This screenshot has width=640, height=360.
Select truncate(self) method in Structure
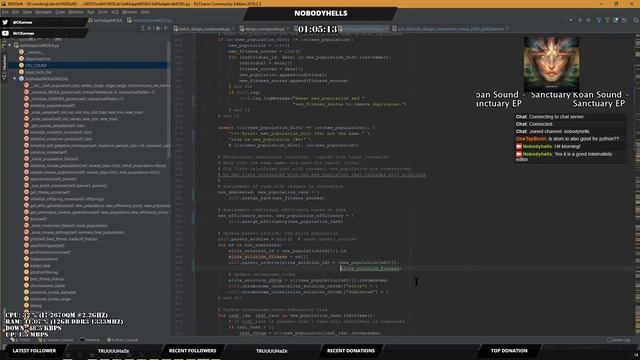point(36,219)
